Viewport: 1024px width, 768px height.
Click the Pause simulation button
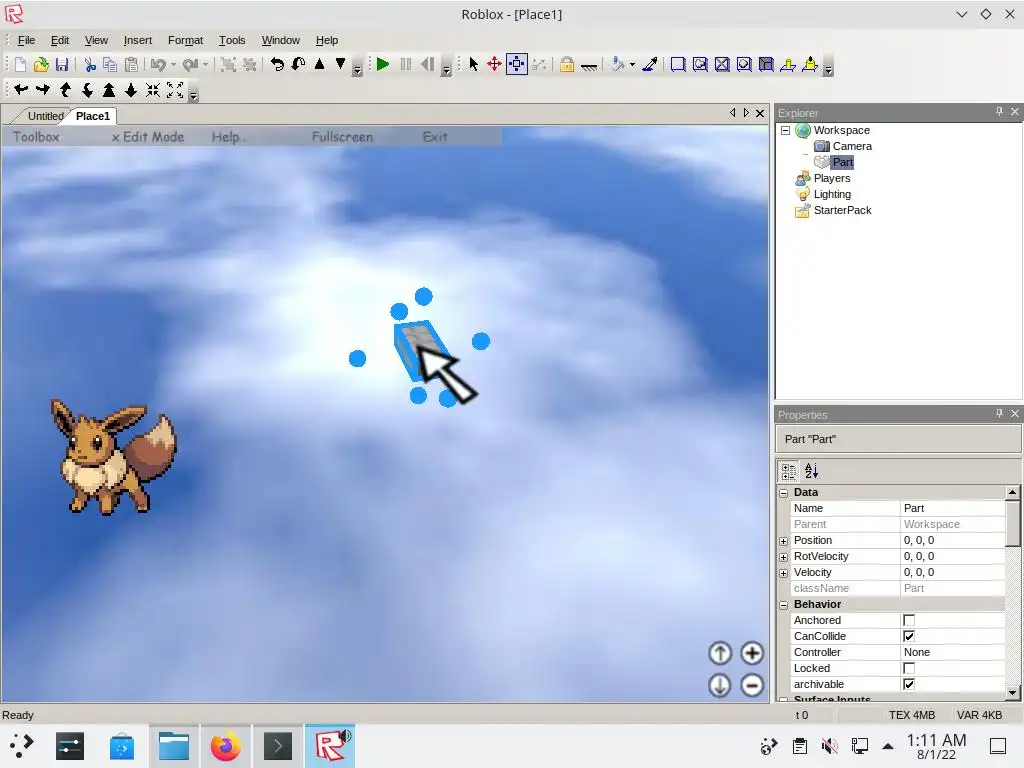[406, 64]
